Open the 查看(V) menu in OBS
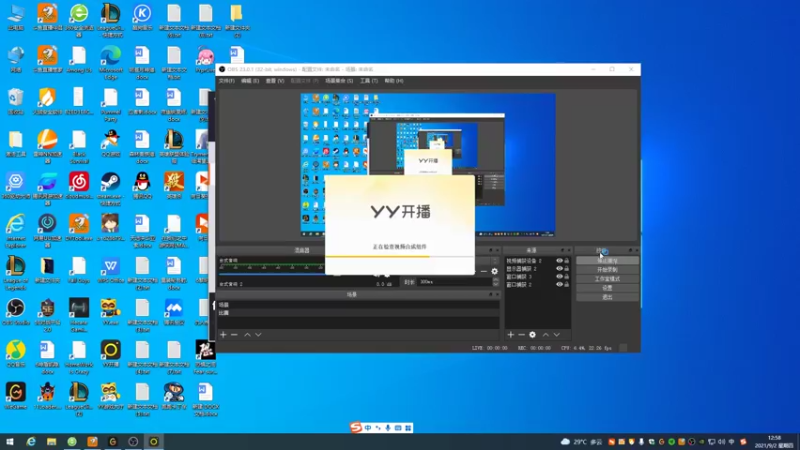 point(274,81)
